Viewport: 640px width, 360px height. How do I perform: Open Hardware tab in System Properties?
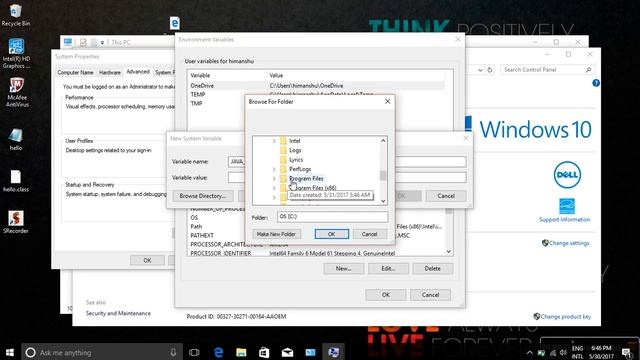110,72
